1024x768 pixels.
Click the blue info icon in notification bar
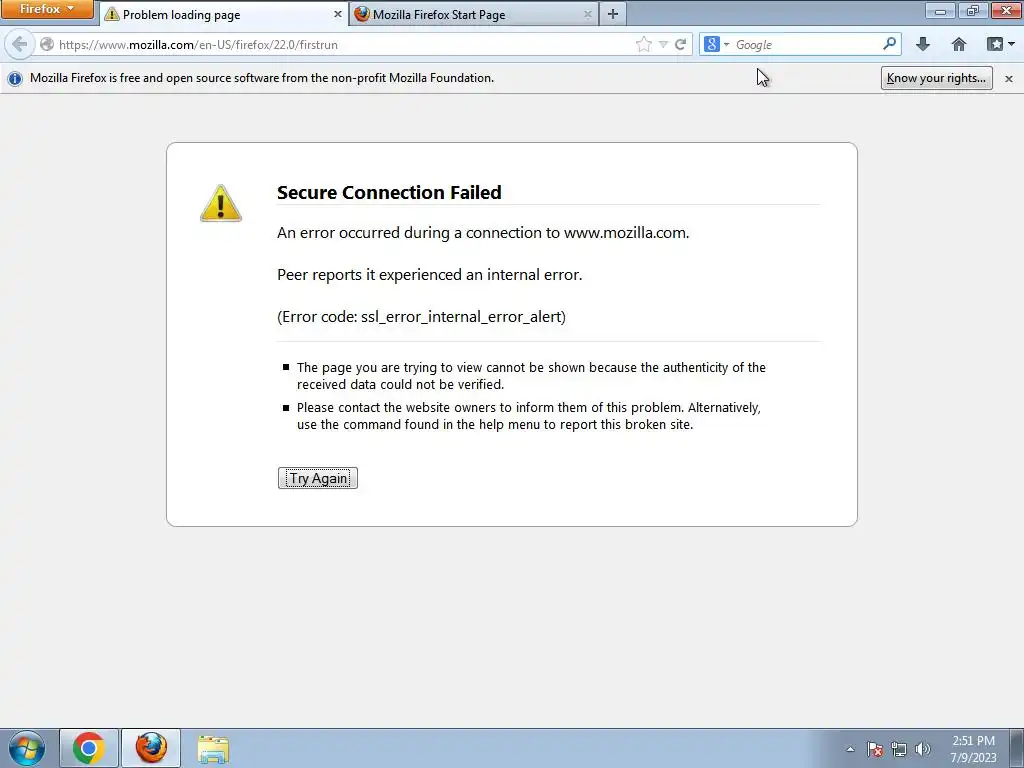(x=15, y=78)
